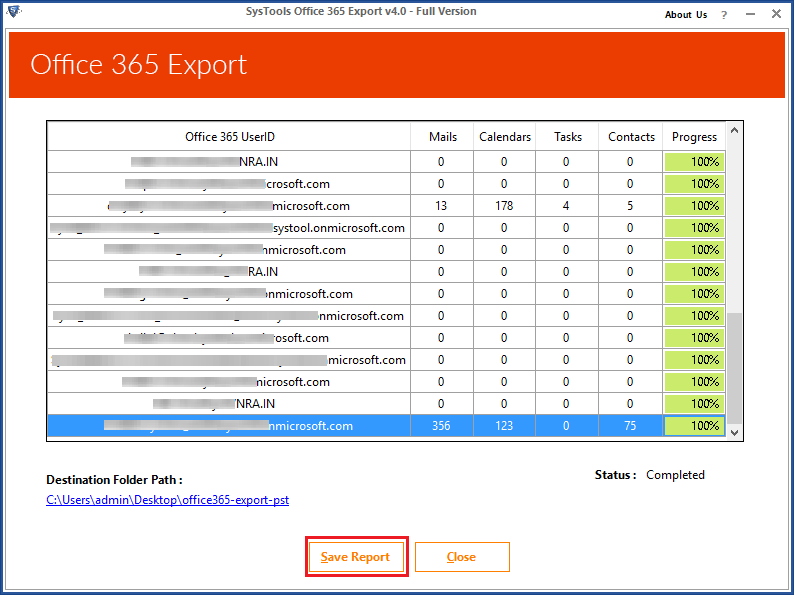This screenshot has width=794, height=595.
Task: Click the Close button
Action: pyautogui.click(x=462, y=557)
